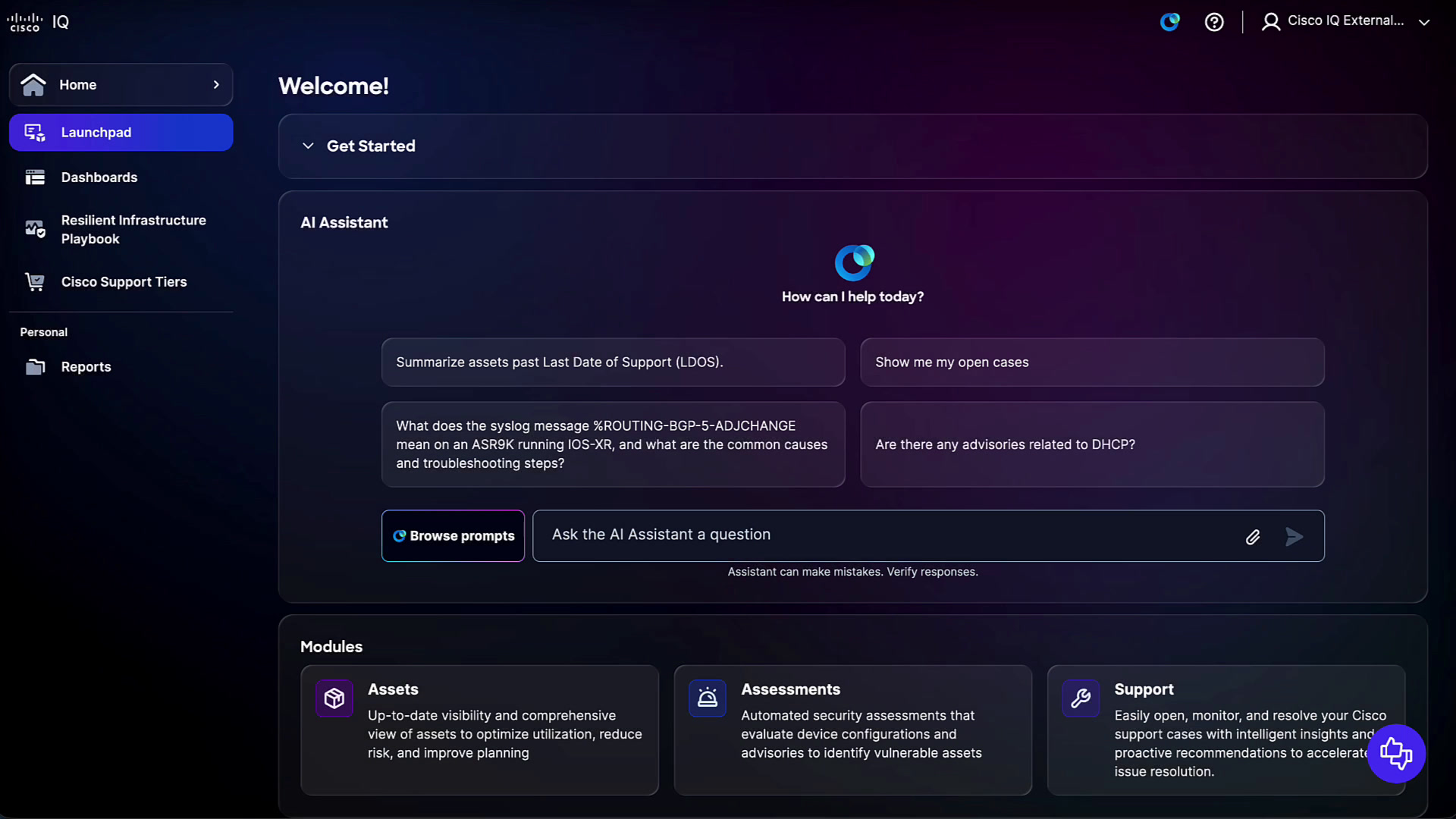This screenshot has width=1456, height=819.
Task: Open the AI Assistant icon in top bar
Action: [1169, 22]
